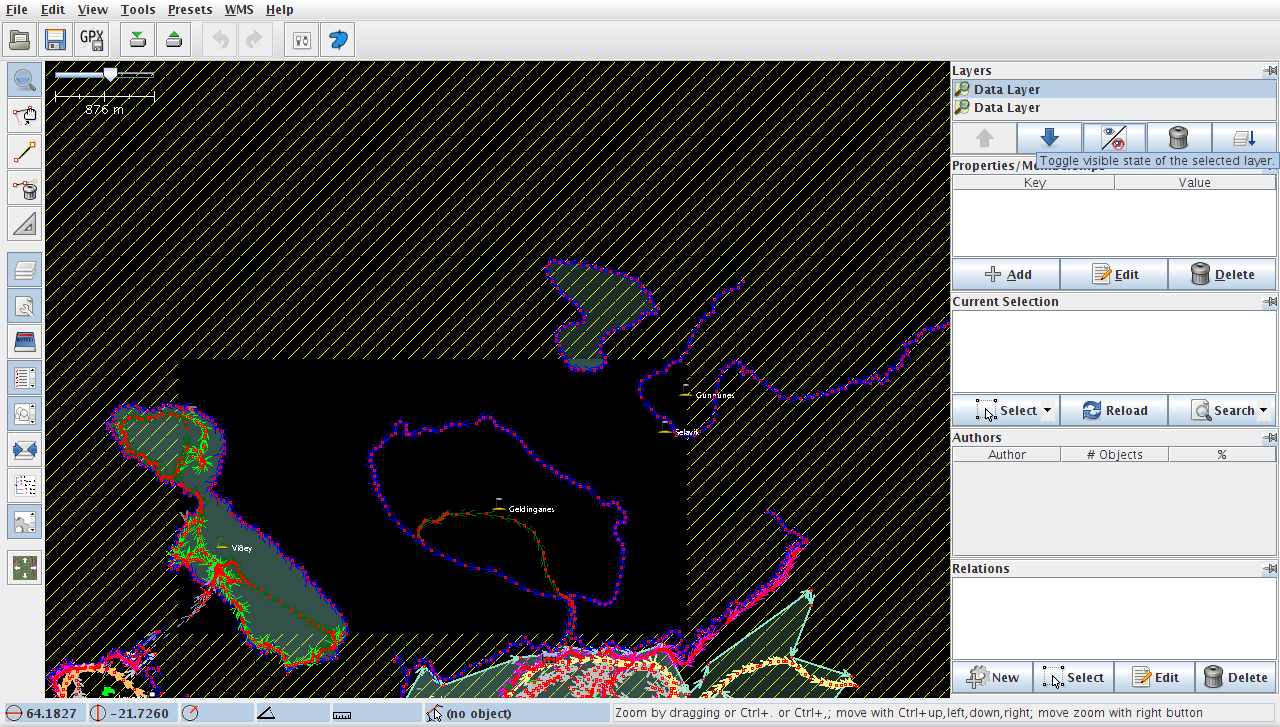Open the Search button dropdown arrow
Screen dimensions: 1280x727
pos(1263,410)
